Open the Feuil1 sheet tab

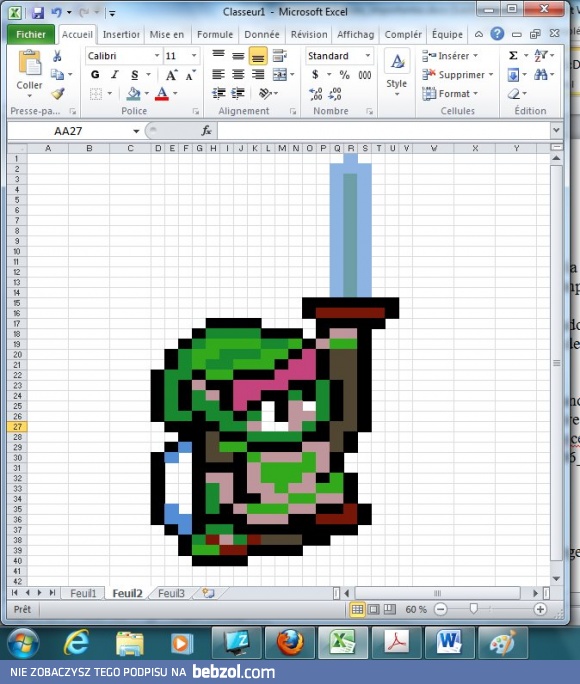83,593
